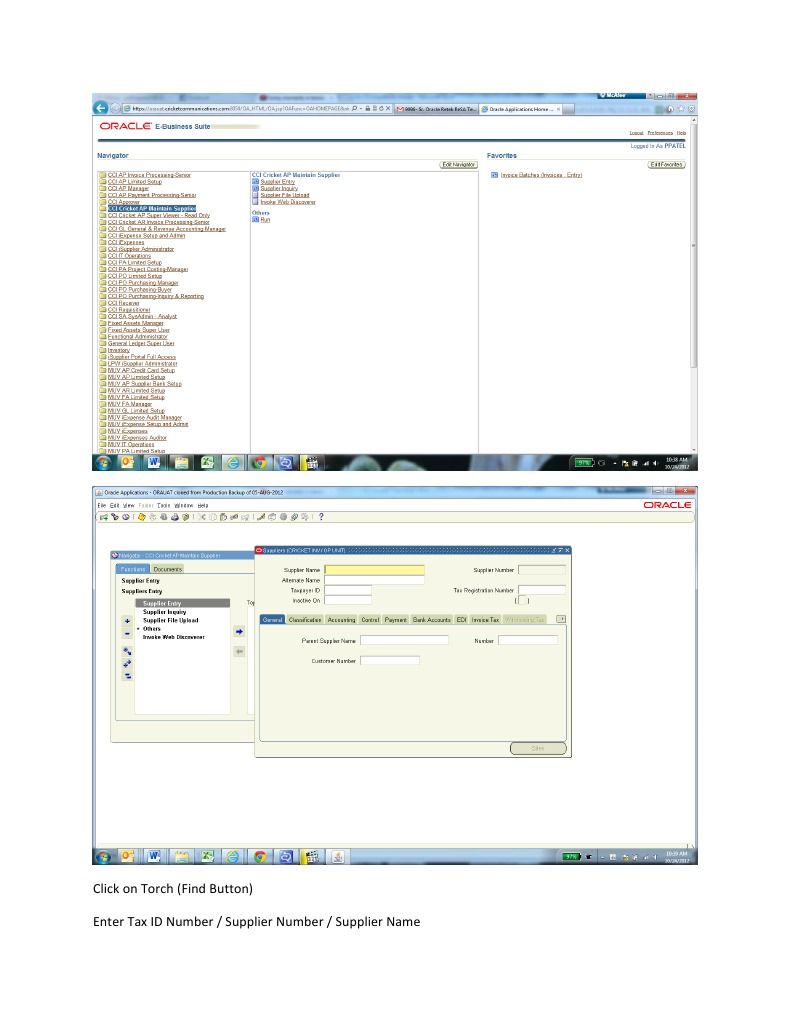
Task: Click the Paste clipboard toolbar icon
Action: (223, 517)
